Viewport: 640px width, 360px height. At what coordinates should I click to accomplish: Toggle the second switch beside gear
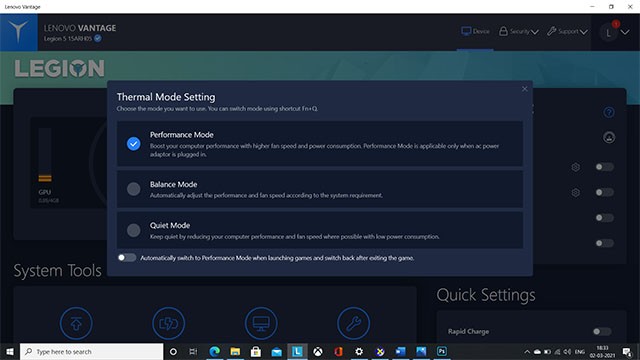tap(604, 192)
